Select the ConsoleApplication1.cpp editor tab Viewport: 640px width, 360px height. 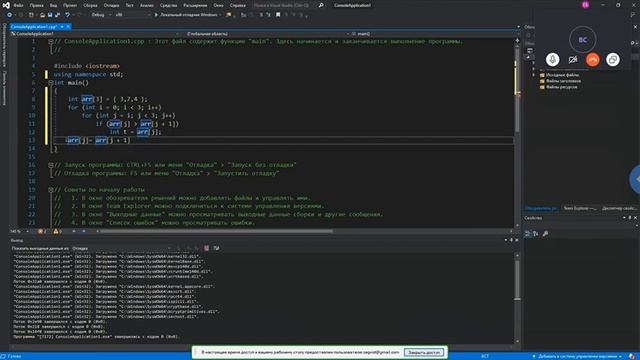34,27
